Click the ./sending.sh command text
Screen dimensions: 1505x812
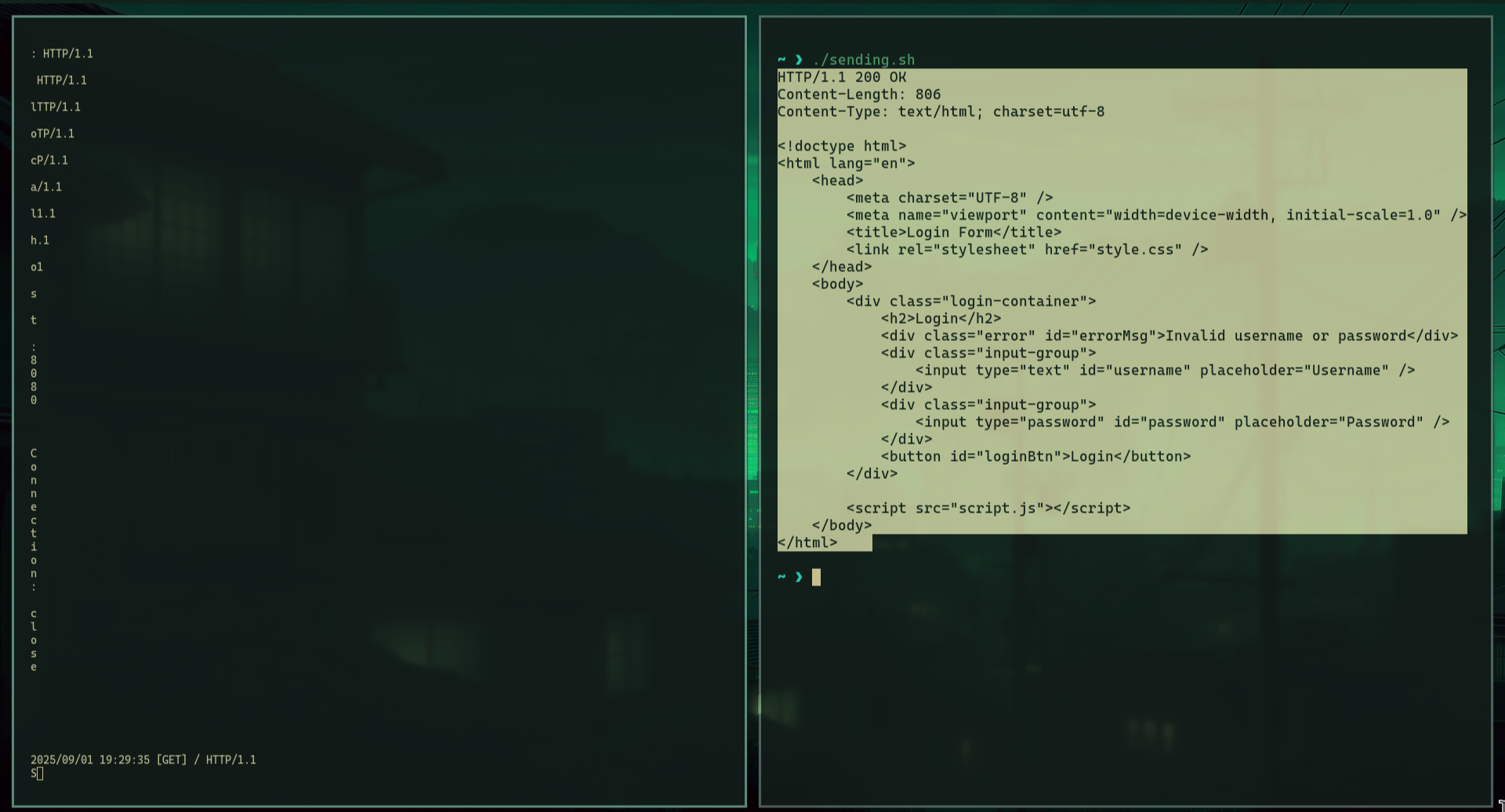[865, 60]
